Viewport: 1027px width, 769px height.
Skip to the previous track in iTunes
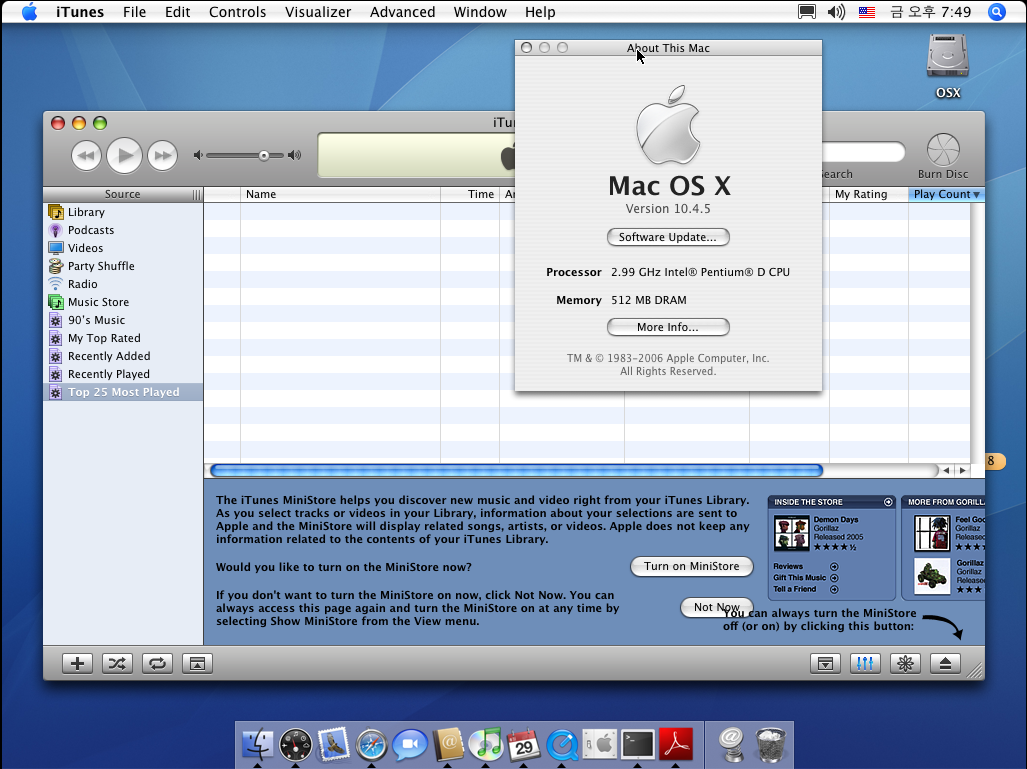[86, 156]
